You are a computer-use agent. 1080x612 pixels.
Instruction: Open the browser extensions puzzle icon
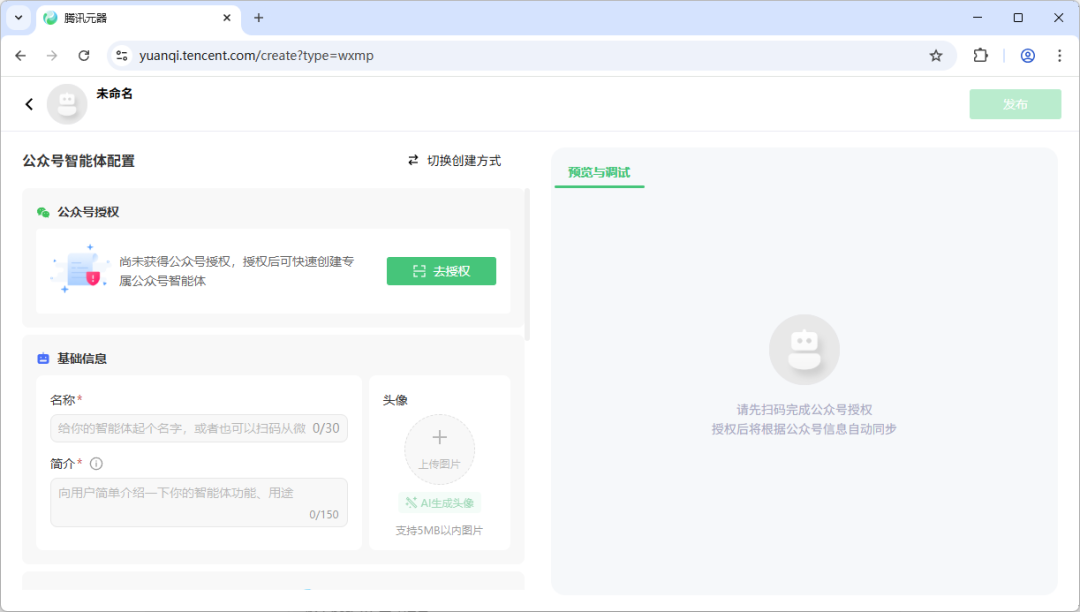click(x=980, y=56)
